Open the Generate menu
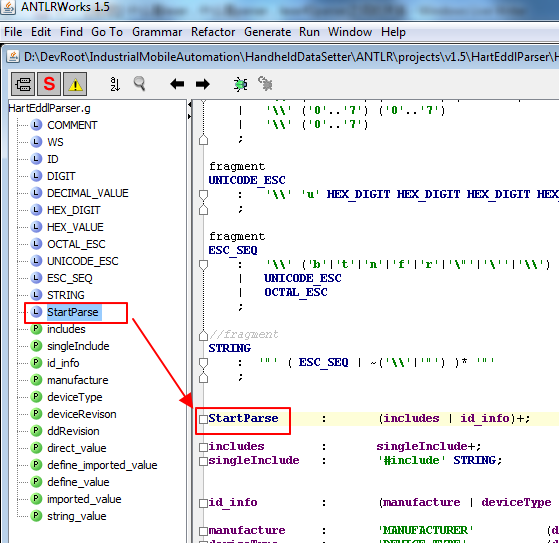 click(267, 32)
